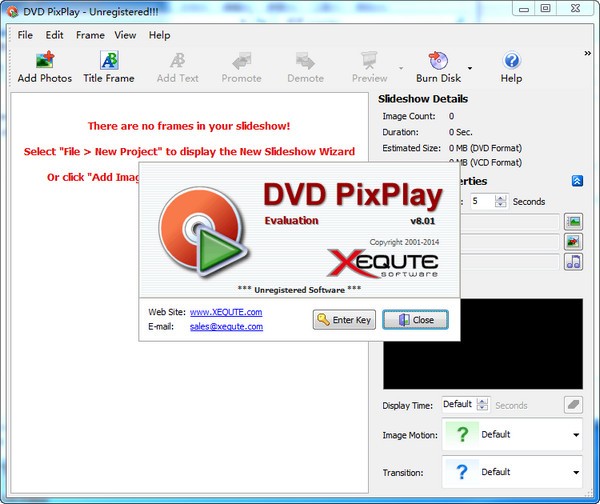Open the Edit menu

coord(54,35)
